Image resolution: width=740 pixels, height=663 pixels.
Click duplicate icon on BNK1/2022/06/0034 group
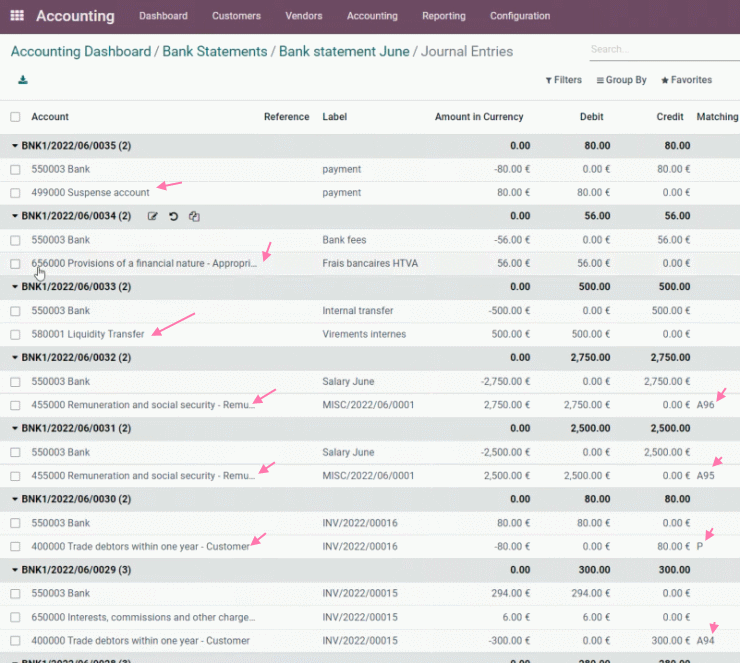click(194, 216)
